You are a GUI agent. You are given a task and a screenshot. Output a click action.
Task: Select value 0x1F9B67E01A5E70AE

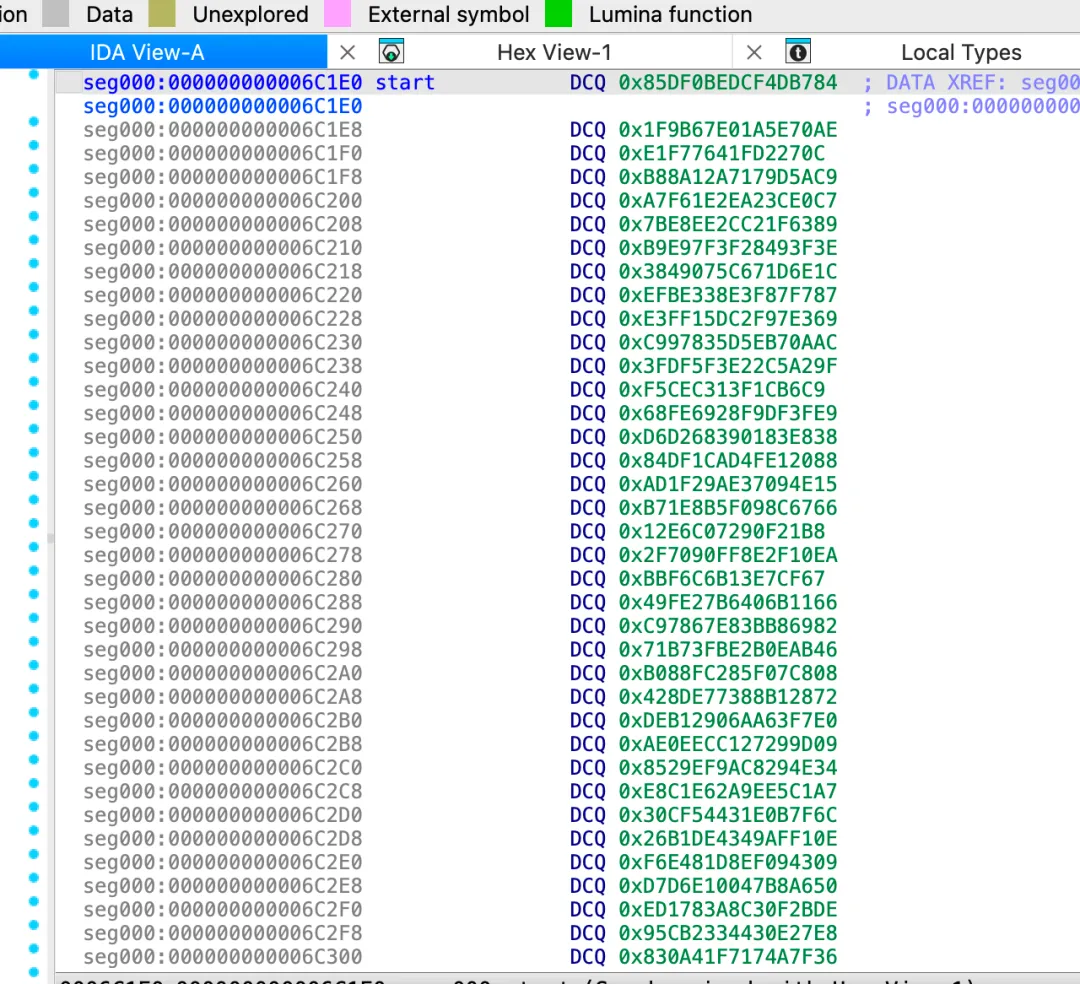tap(727, 129)
